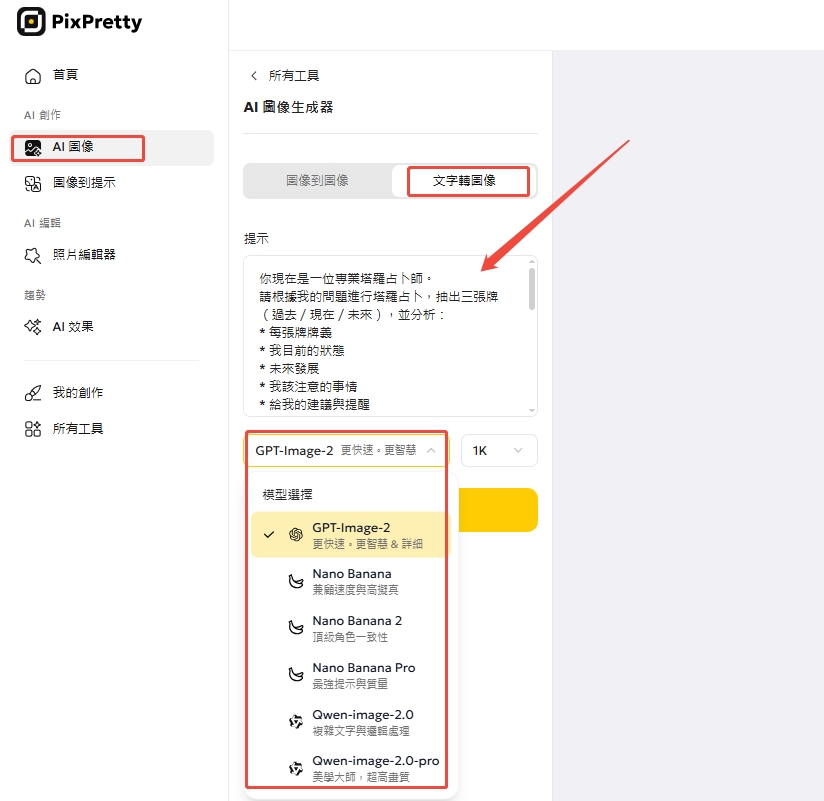
Task: Click the model dropdown's up chevron
Action: [431, 450]
